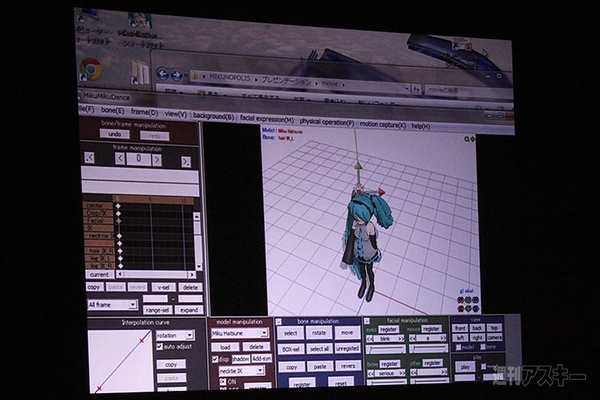600x400 pixels.
Task: Click the range-sel button
Action: pos(158,310)
